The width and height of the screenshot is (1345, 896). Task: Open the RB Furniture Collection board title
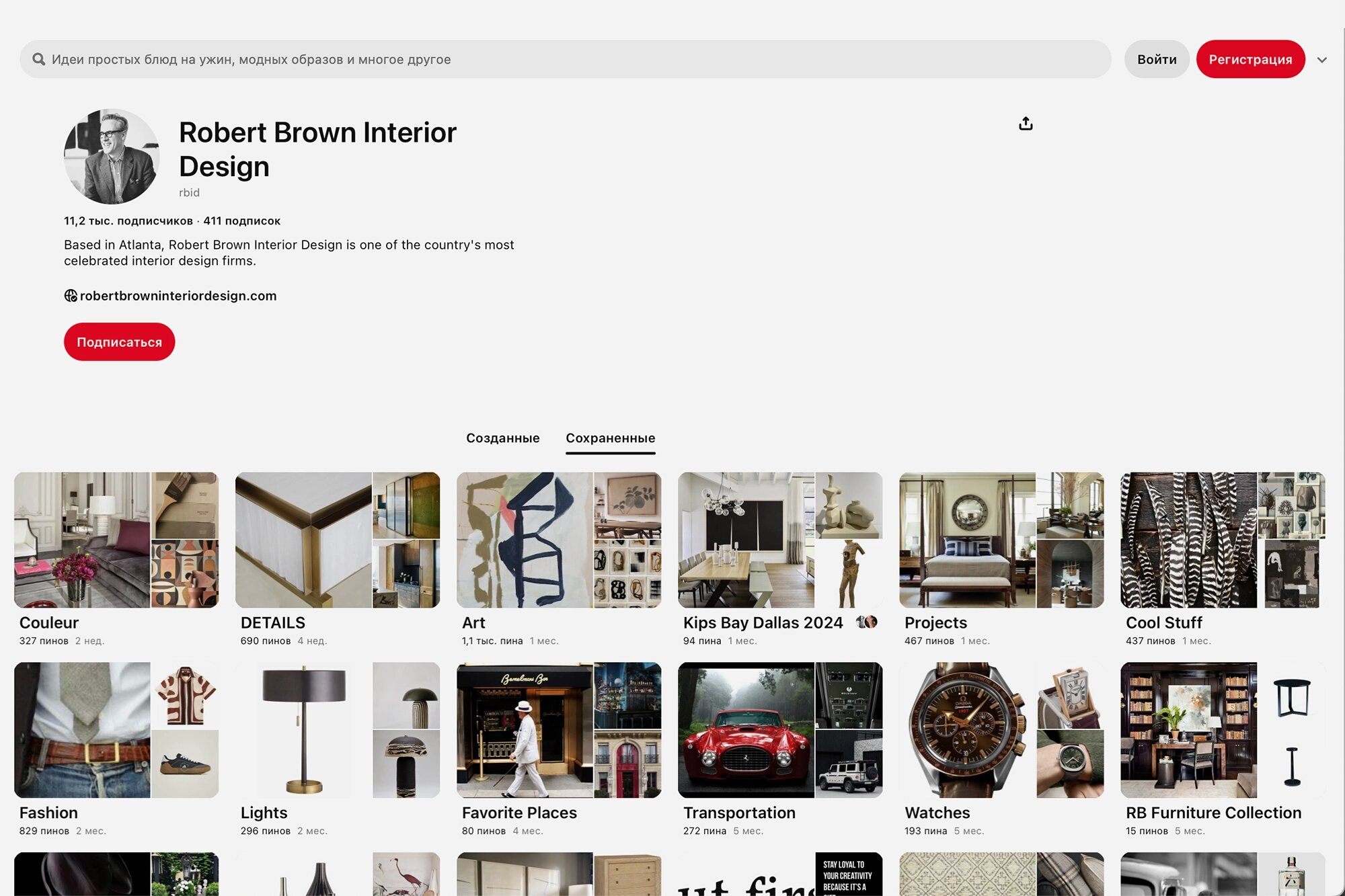point(1213,813)
